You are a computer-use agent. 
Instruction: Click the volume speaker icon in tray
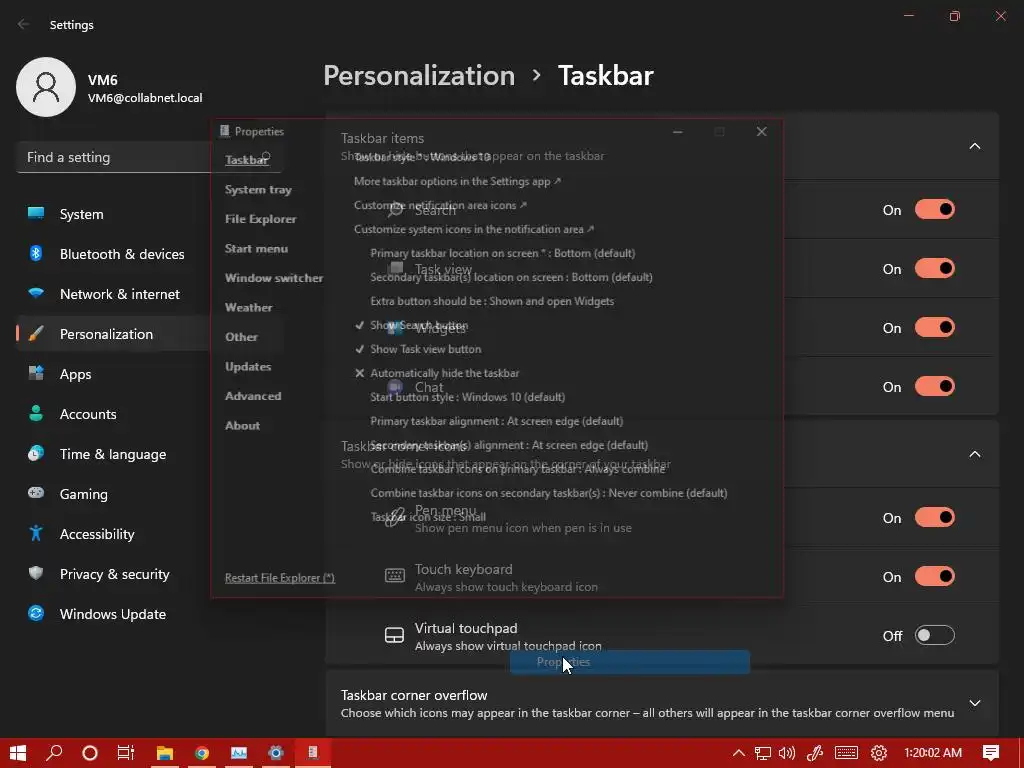pyautogui.click(x=788, y=753)
